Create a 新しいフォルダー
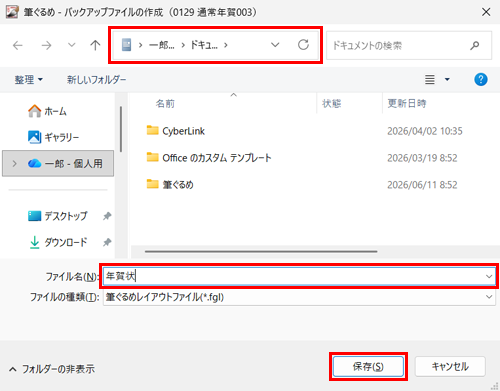The image size is (500, 391). tap(97, 80)
